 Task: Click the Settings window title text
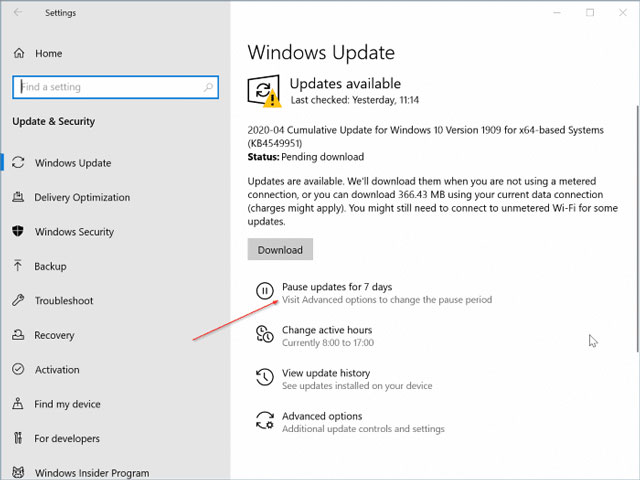click(60, 13)
